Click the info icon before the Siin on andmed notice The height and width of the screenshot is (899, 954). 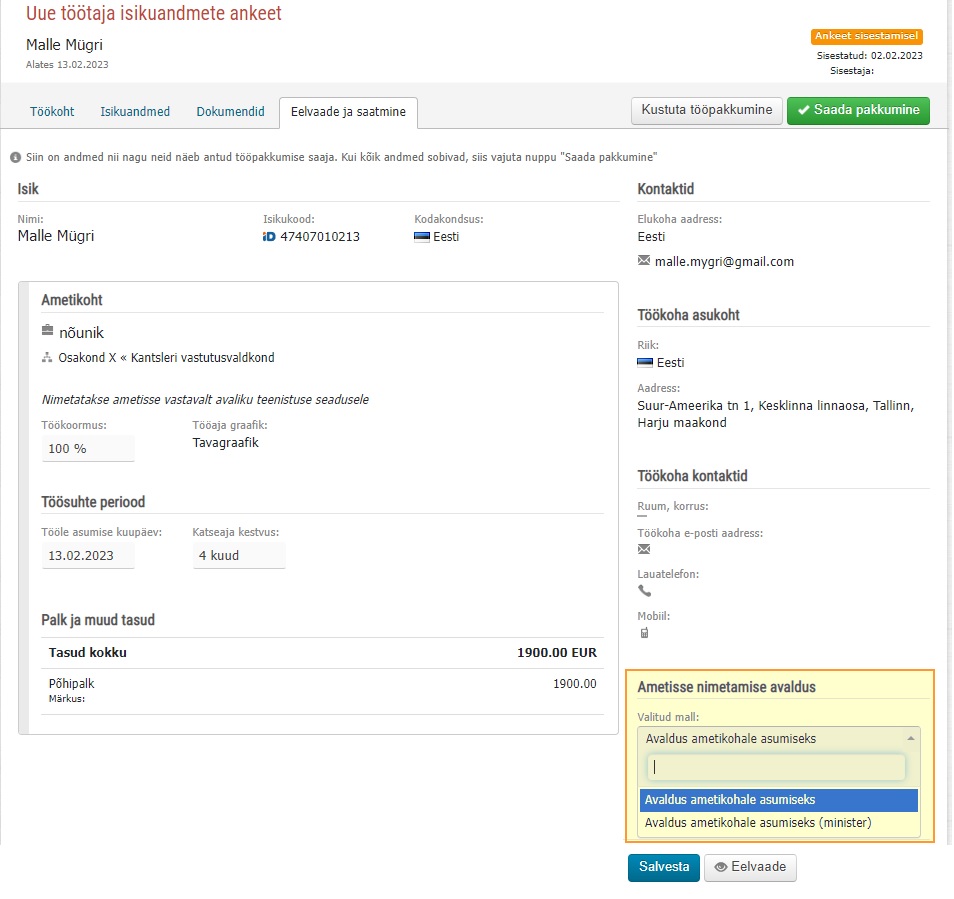pyautogui.click(x=16, y=158)
